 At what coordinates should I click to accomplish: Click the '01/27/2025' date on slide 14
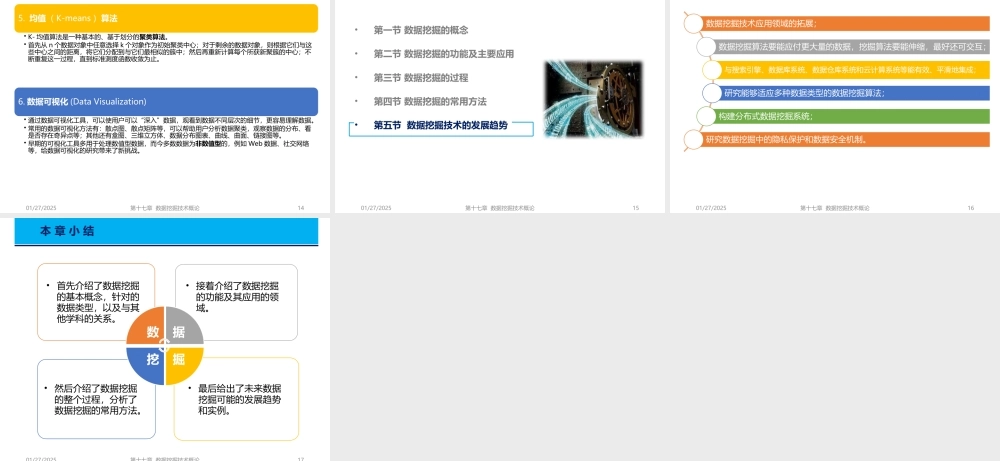pos(41,208)
